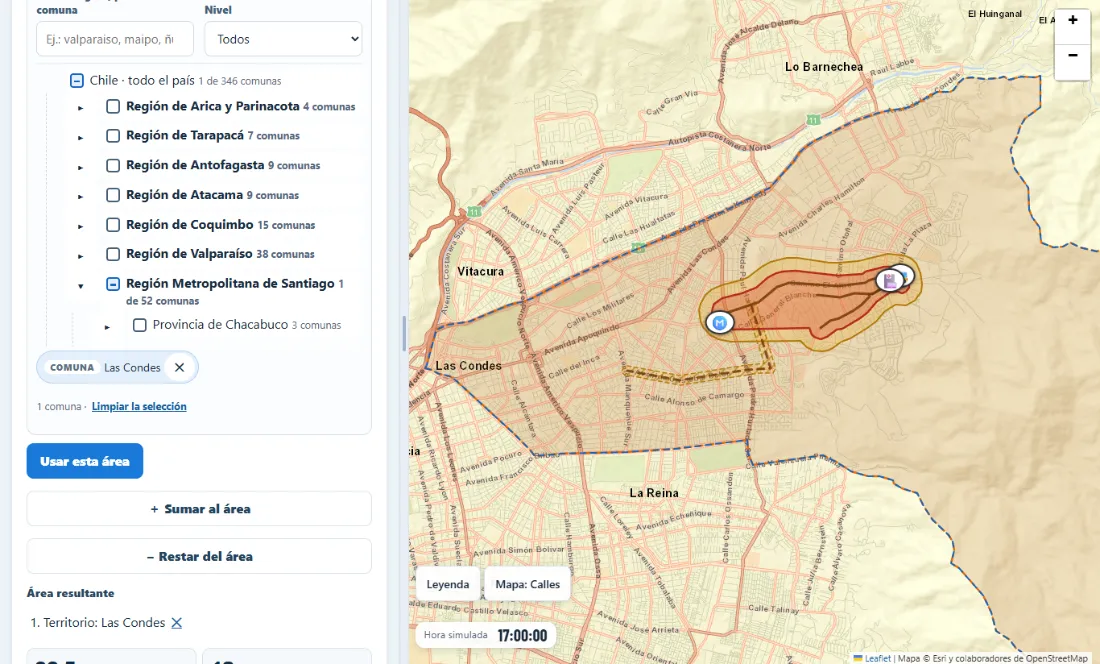Click '1 de 346 comunas' count text
The width and height of the screenshot is (1100, 664).
(x=240, y=81)
